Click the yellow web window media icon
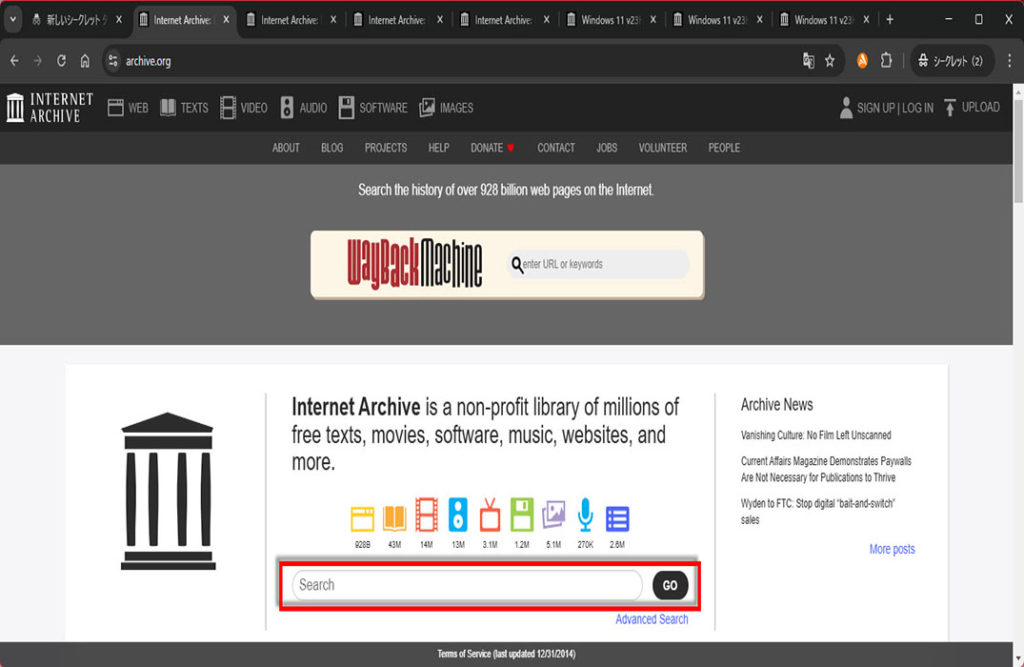1024x667 pixels. [362, 517]
